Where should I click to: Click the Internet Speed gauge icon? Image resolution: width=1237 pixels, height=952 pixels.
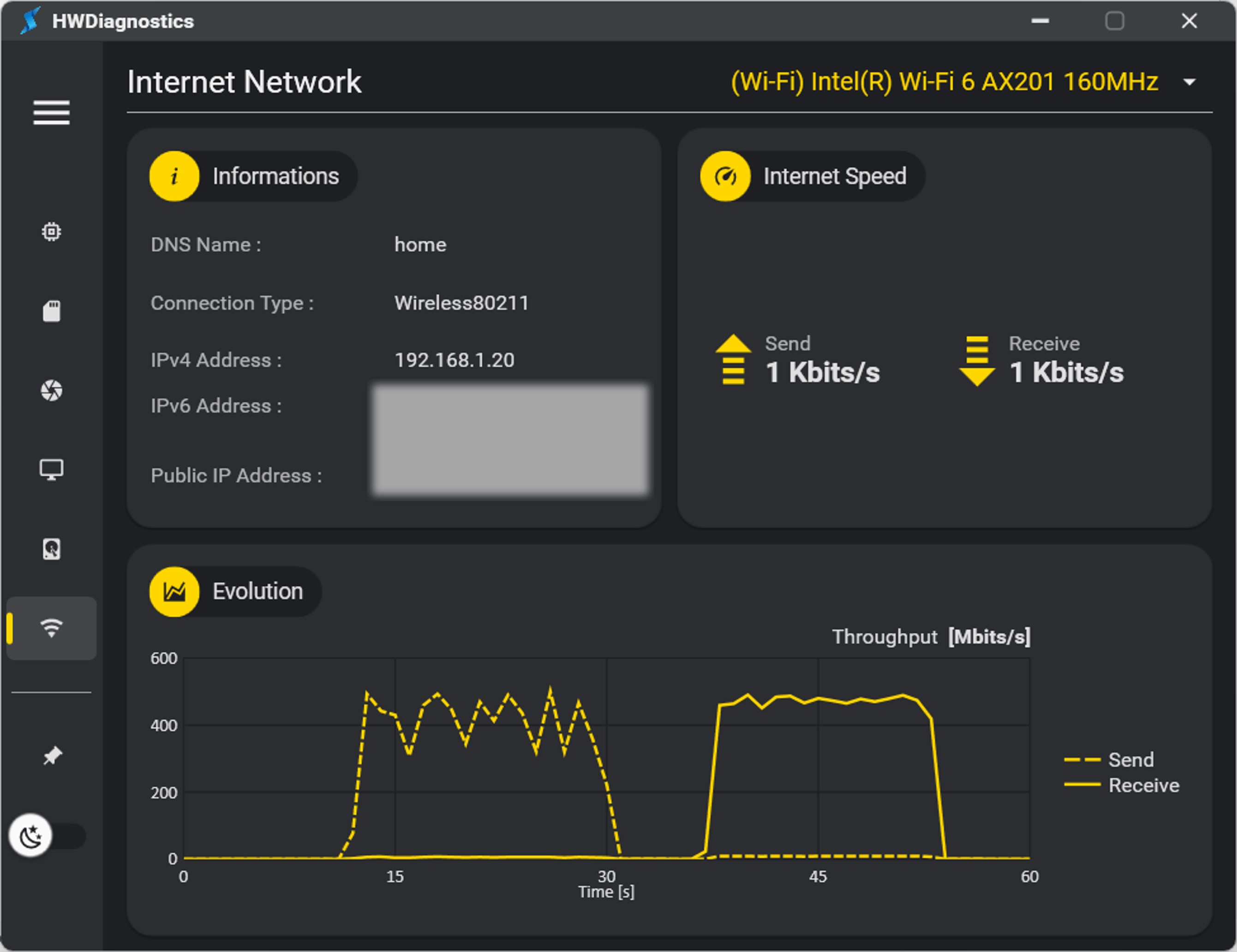(x=726, y=176)
